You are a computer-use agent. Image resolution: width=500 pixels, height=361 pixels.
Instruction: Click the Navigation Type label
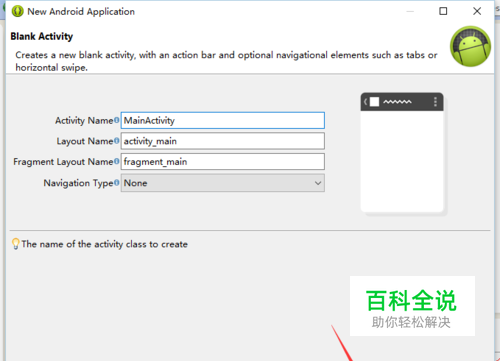point(78,183)
